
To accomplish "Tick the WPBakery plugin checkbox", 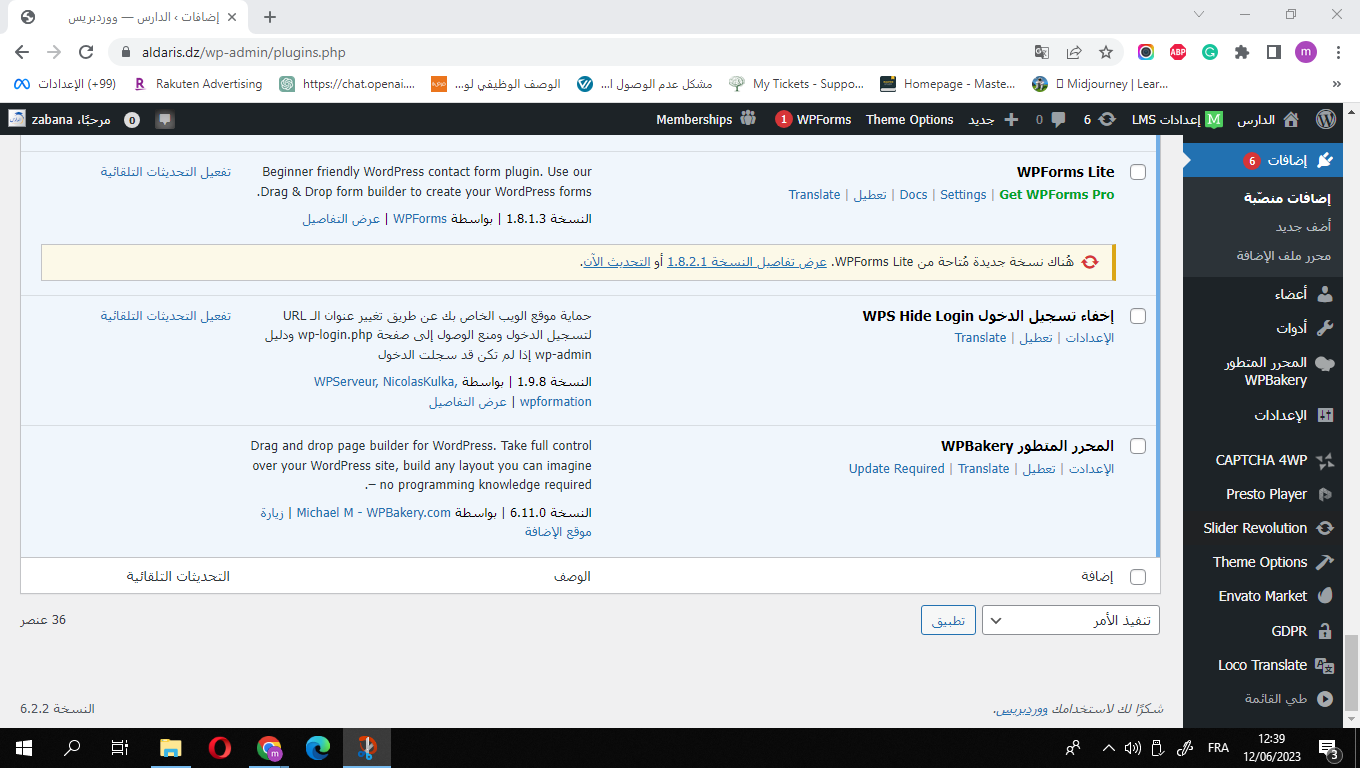I will 1137,446.
